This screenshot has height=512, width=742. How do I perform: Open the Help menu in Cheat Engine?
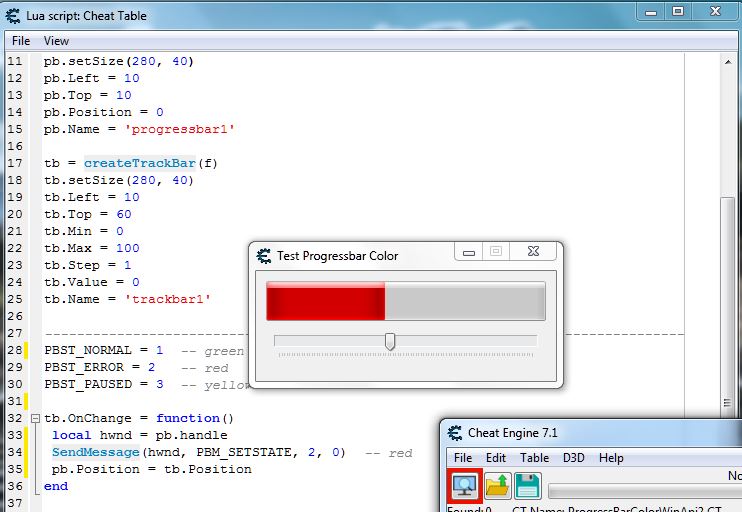tap(611, 458)
